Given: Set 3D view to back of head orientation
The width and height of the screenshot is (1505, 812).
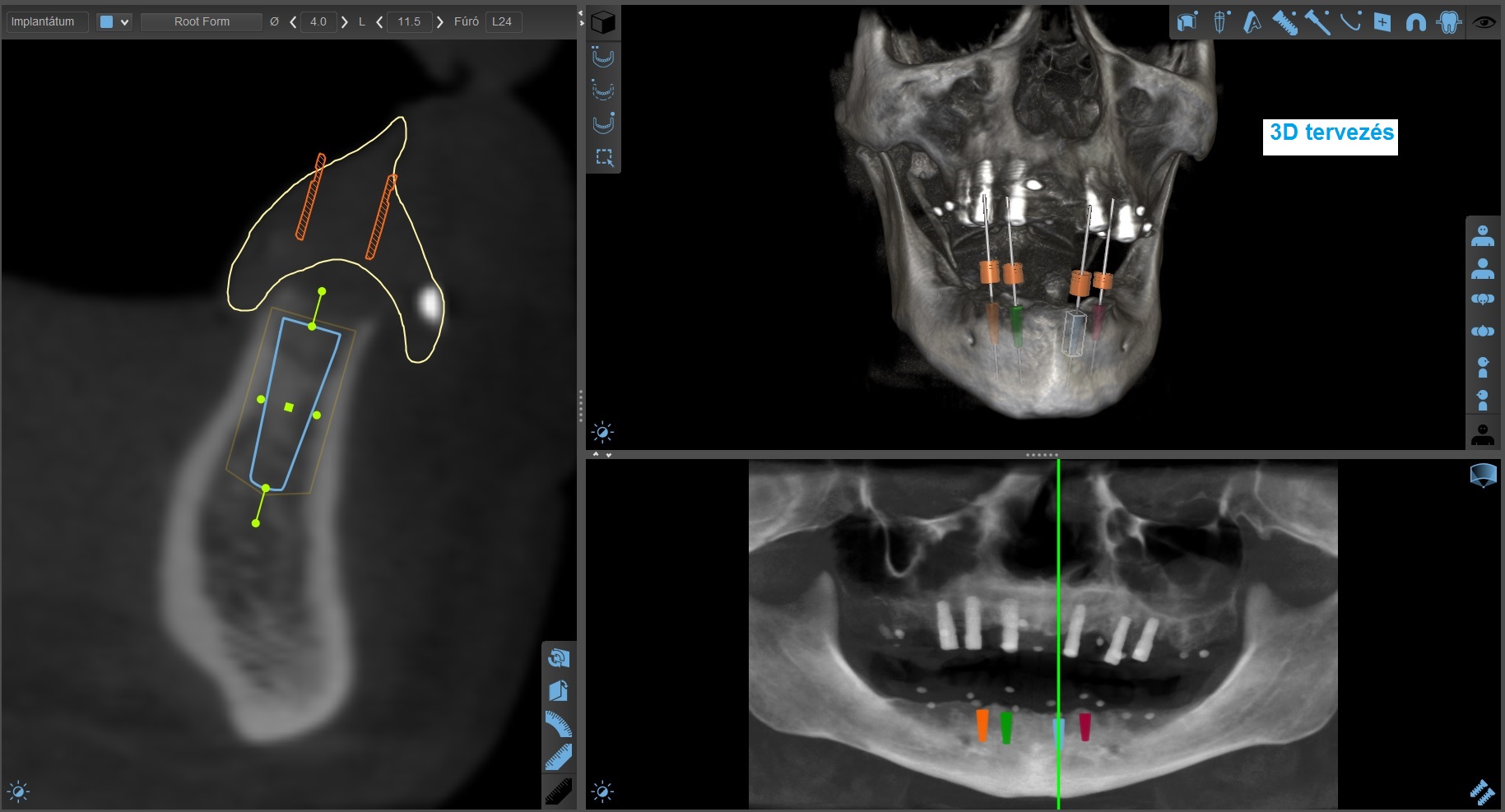Looking at the screenshot, I should click(1483, 268).
